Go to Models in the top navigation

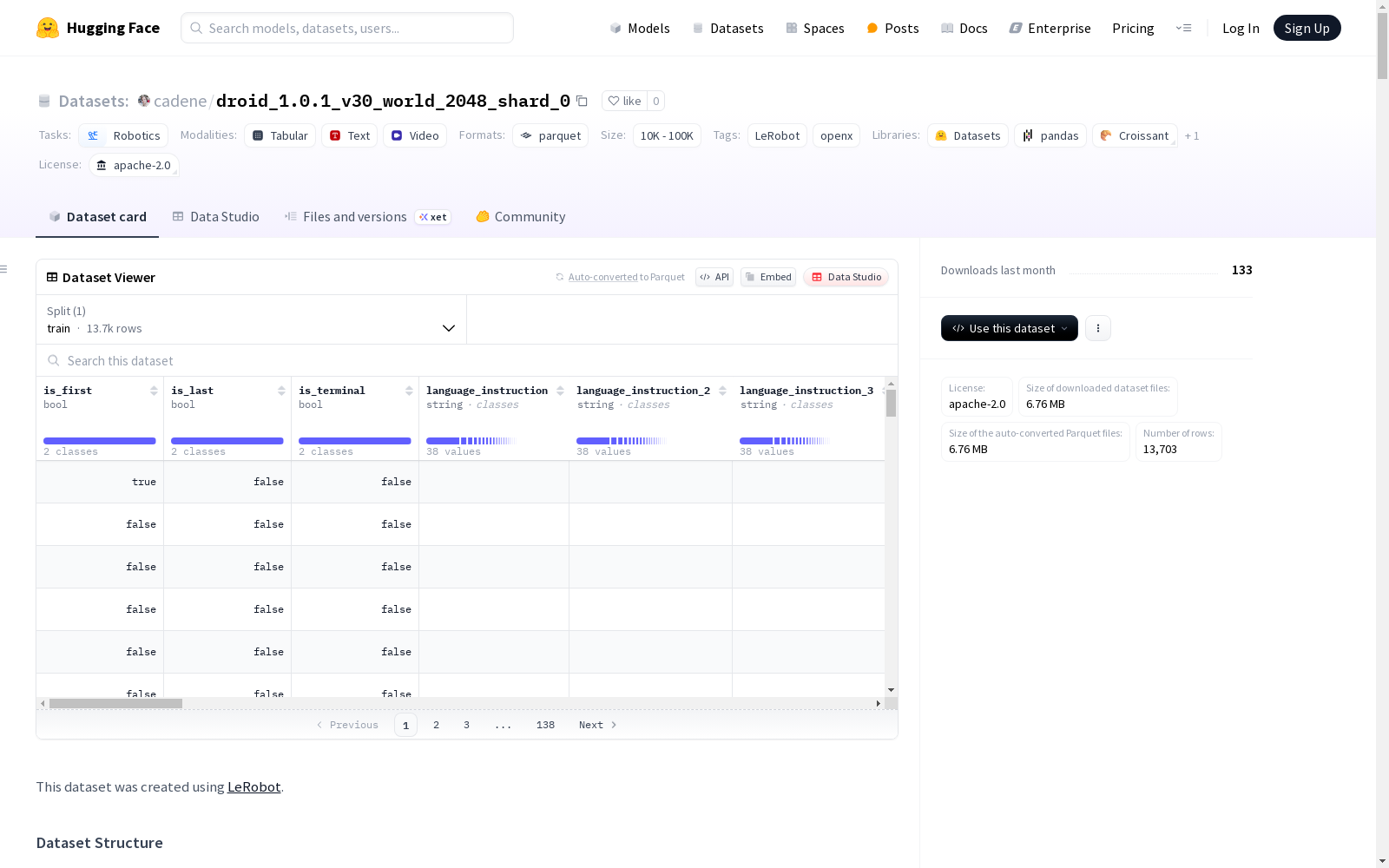pyautogui.click(x=640, y=28)
